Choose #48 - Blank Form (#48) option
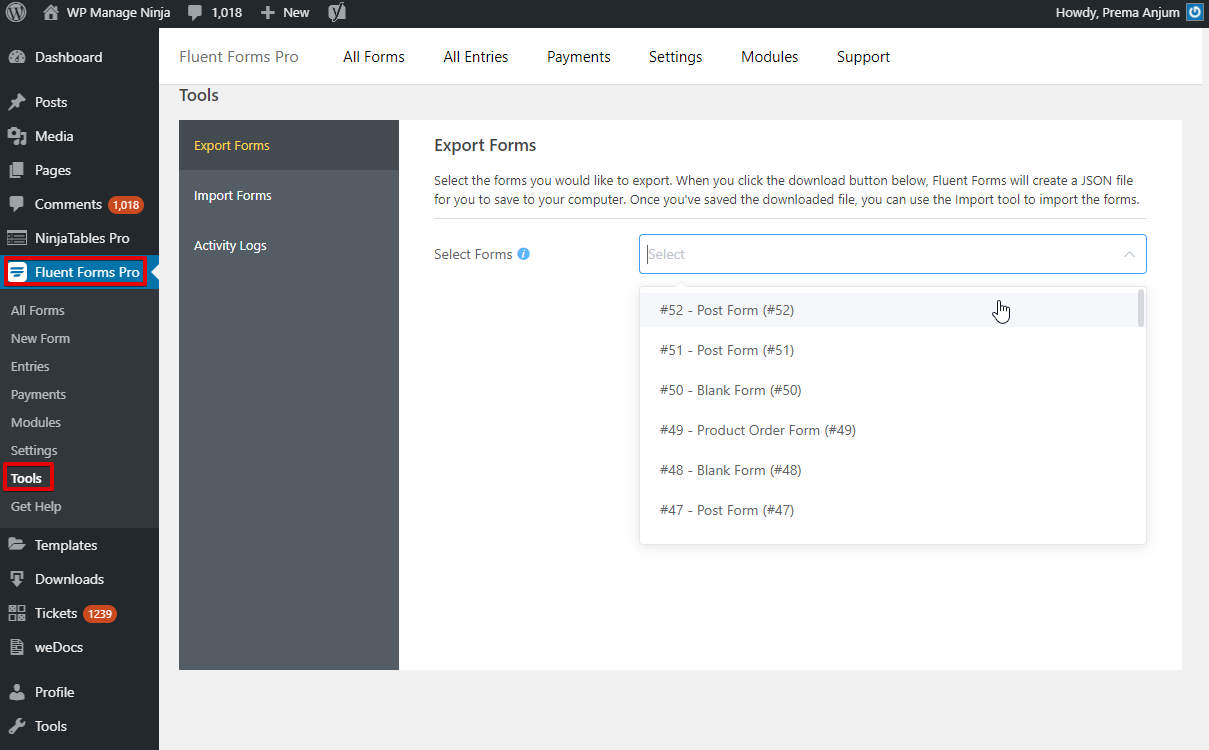Screen dimensions: 1209x750 pyautogui.click(x=890, y=470)
